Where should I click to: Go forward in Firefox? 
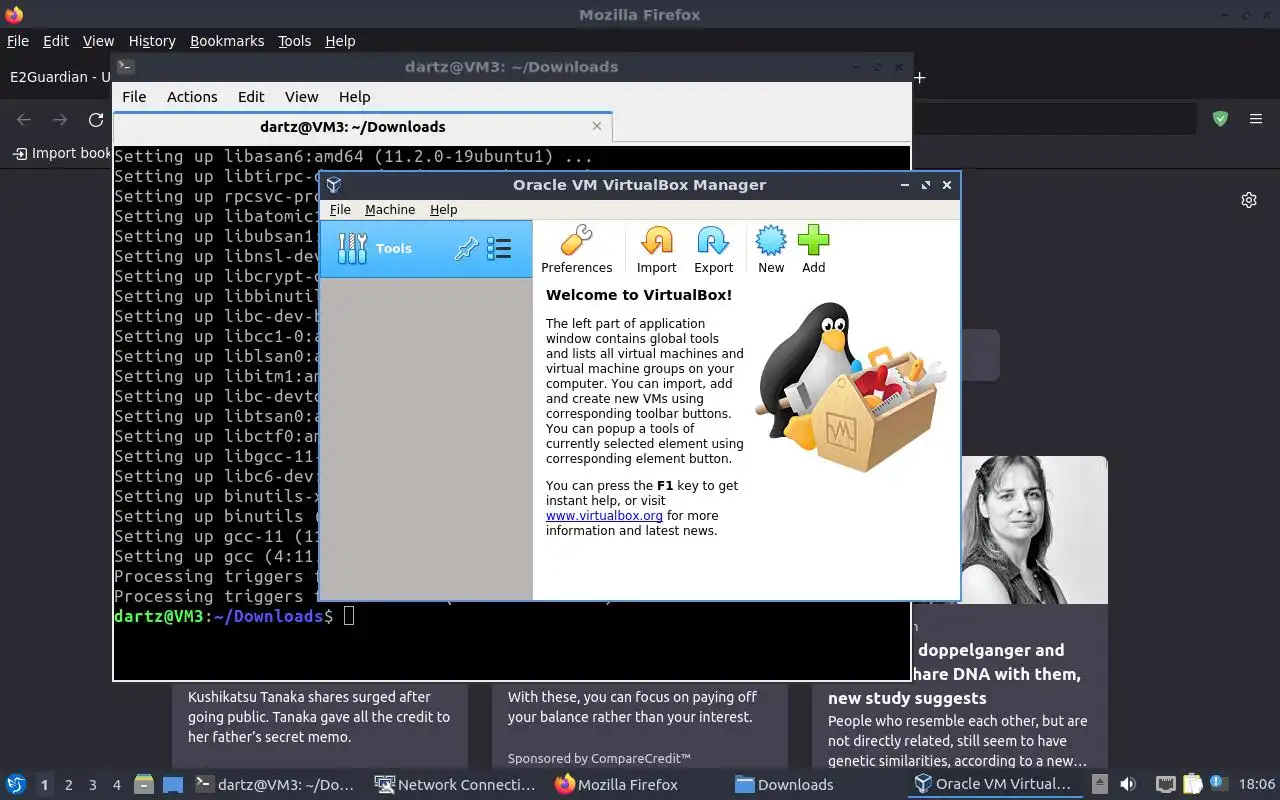point(60,120)
